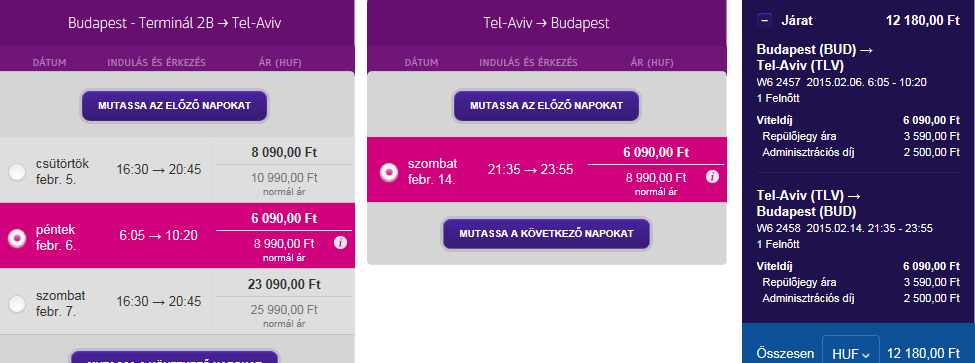The image size is (975, 363).
Task: Click the 16:30 → 20:45 time on febr. 7.
Action: point(159,301)
